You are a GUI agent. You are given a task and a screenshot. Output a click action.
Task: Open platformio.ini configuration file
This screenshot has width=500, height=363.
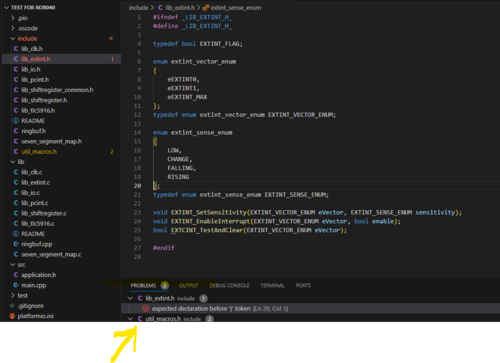tap(35, 316)
